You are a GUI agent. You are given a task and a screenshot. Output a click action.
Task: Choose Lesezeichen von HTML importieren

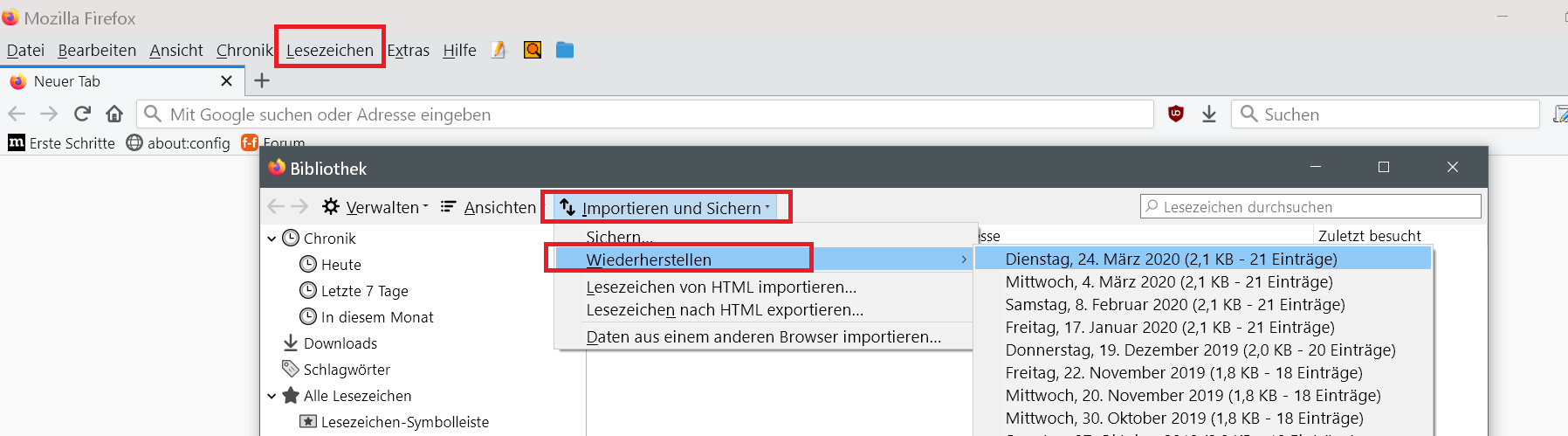tap(721, 287)
